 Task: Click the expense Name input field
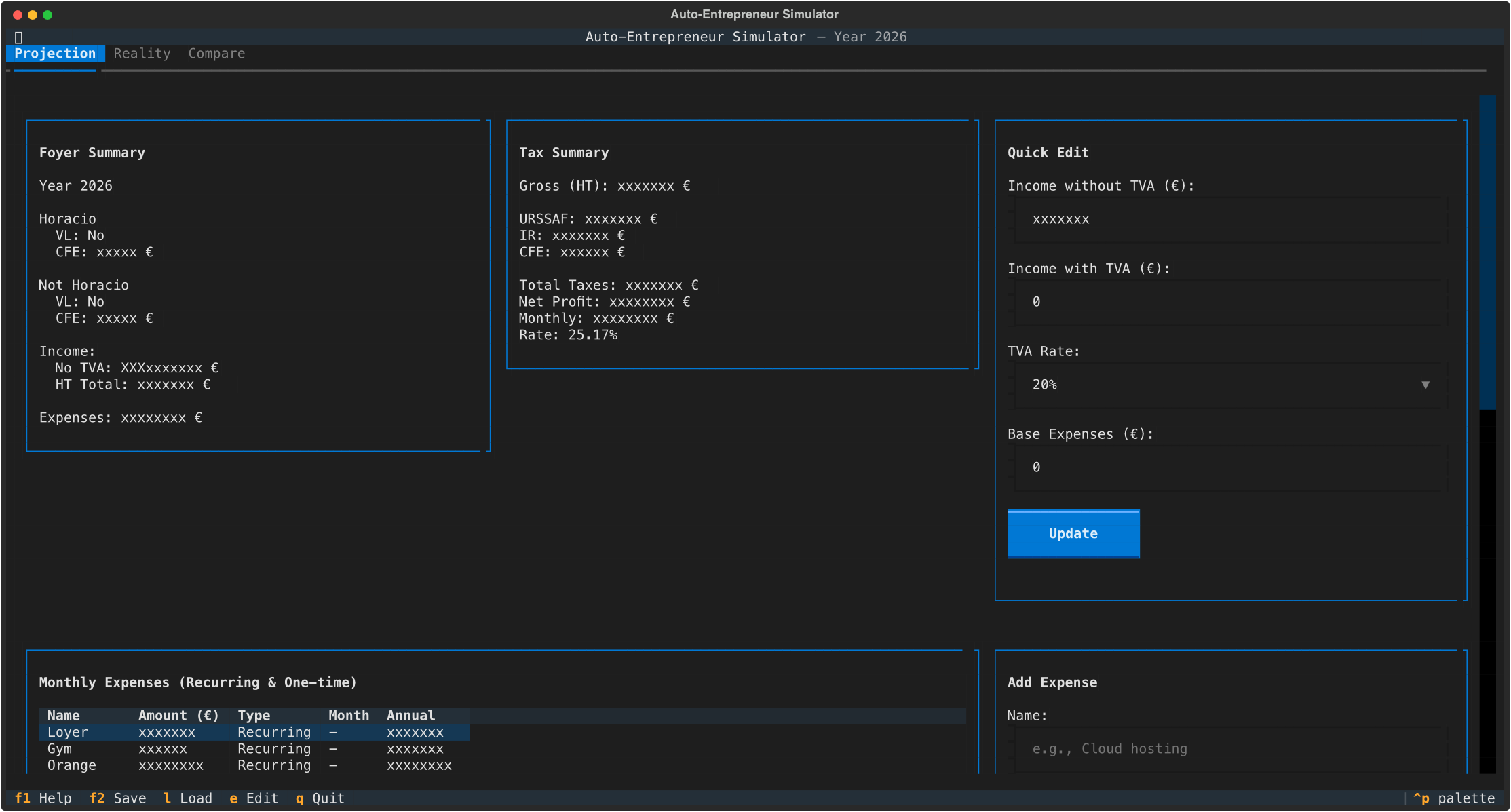click(x=1229, y=749)
